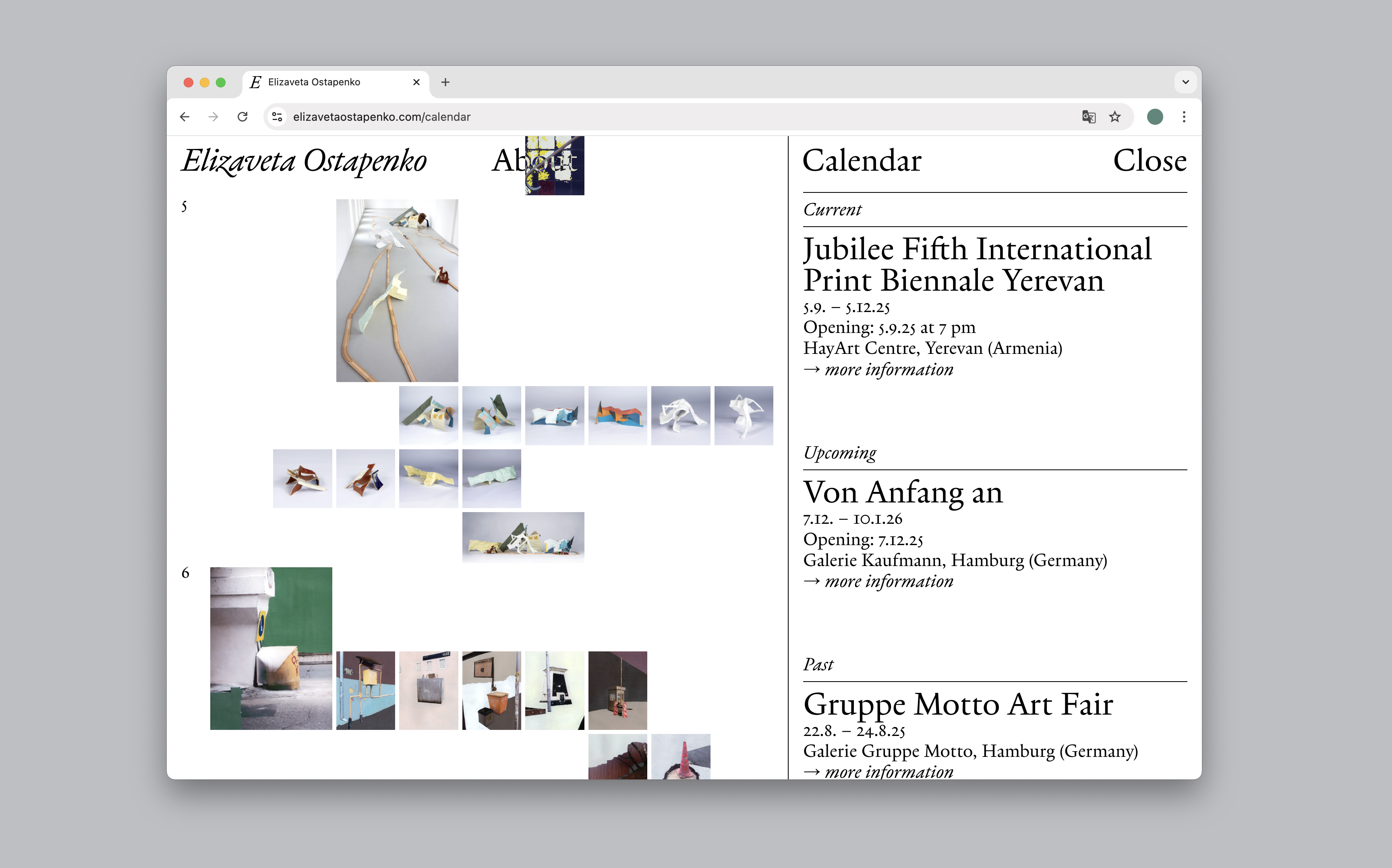Screen dimensions: 1392x868
Task: Open the large floor installation photo
Action: pyautogui.click(x=397, y=291)
